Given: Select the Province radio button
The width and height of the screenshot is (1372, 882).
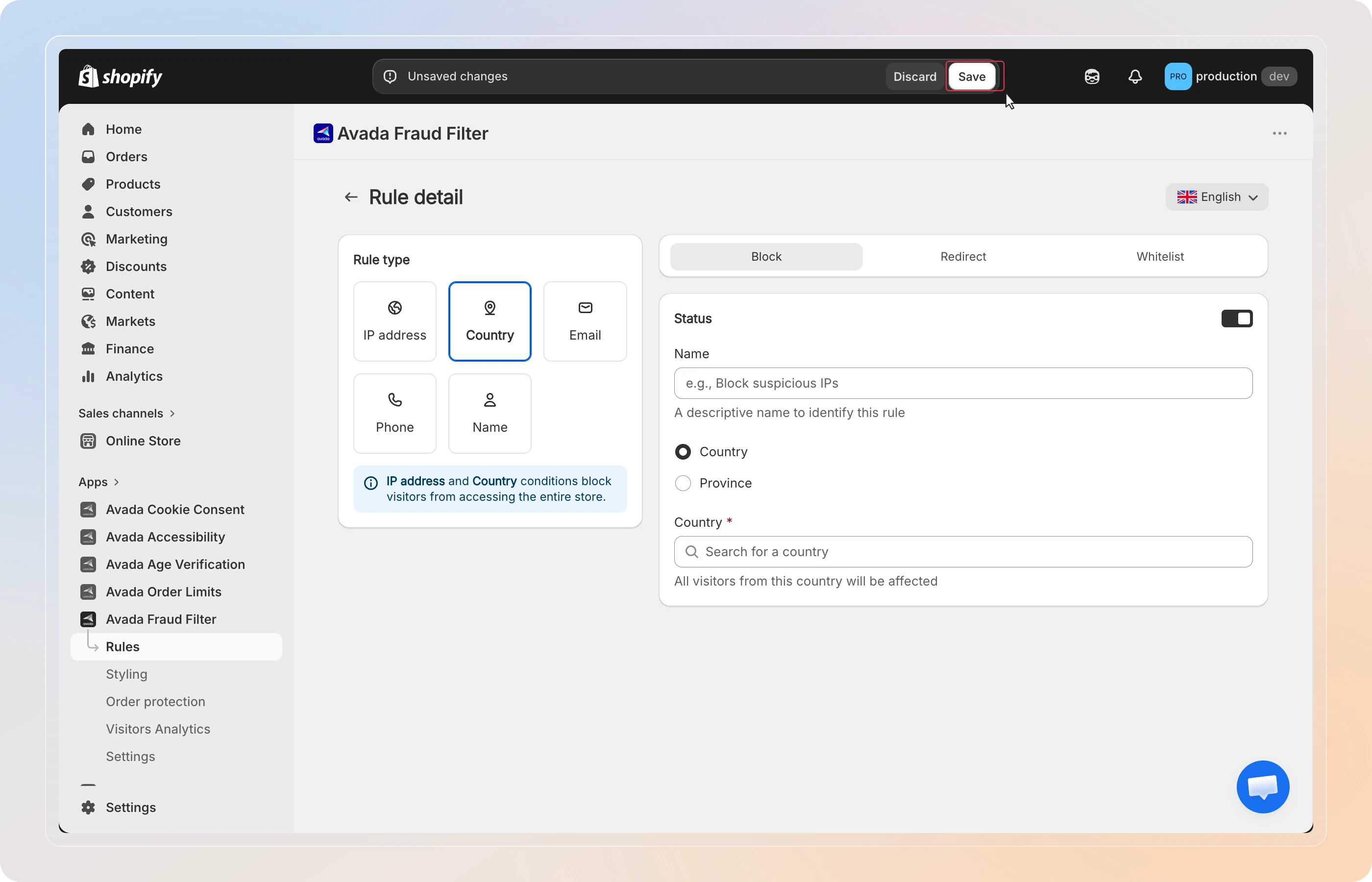Looking at the screenshot, I should [683, 483].
